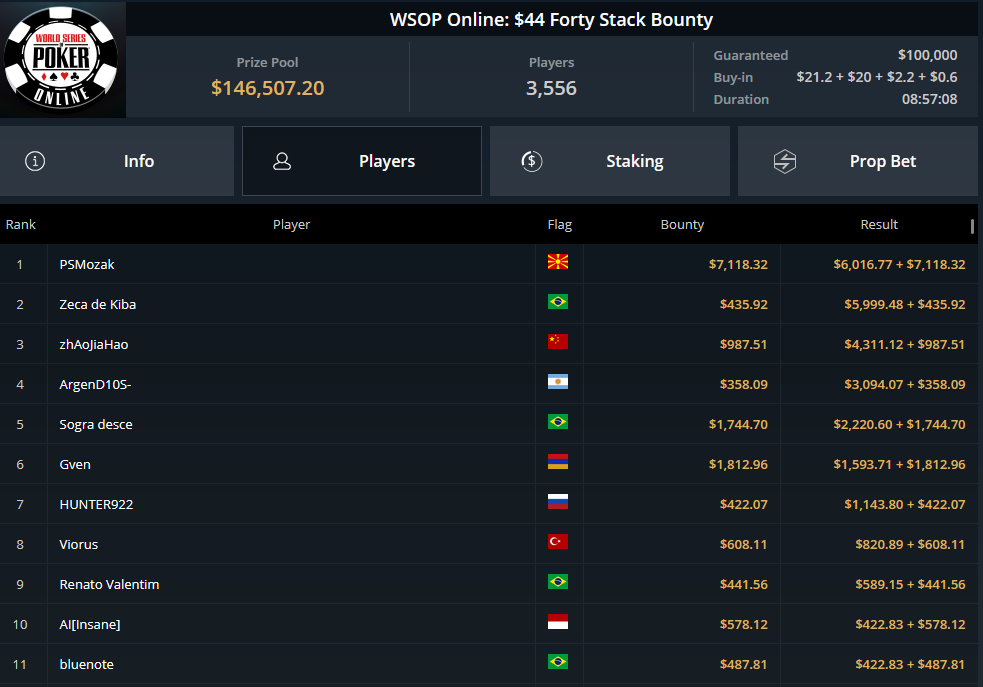Select the Players tab

[362, 161]
